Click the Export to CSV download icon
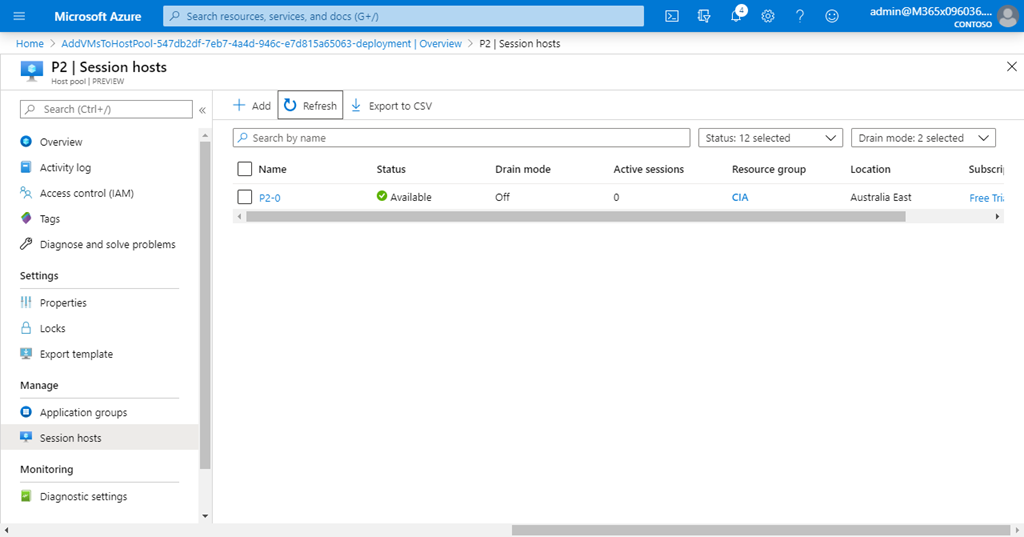1024x537 pixels. pos(356,105)
